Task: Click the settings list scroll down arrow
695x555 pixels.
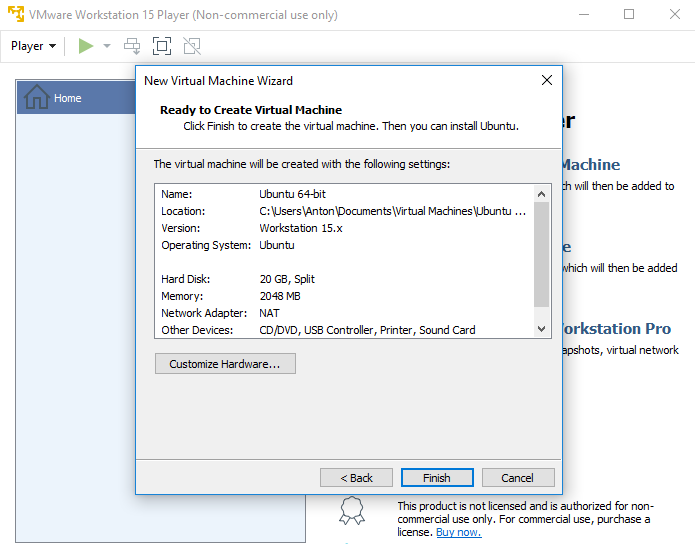Action: [541, 328]
